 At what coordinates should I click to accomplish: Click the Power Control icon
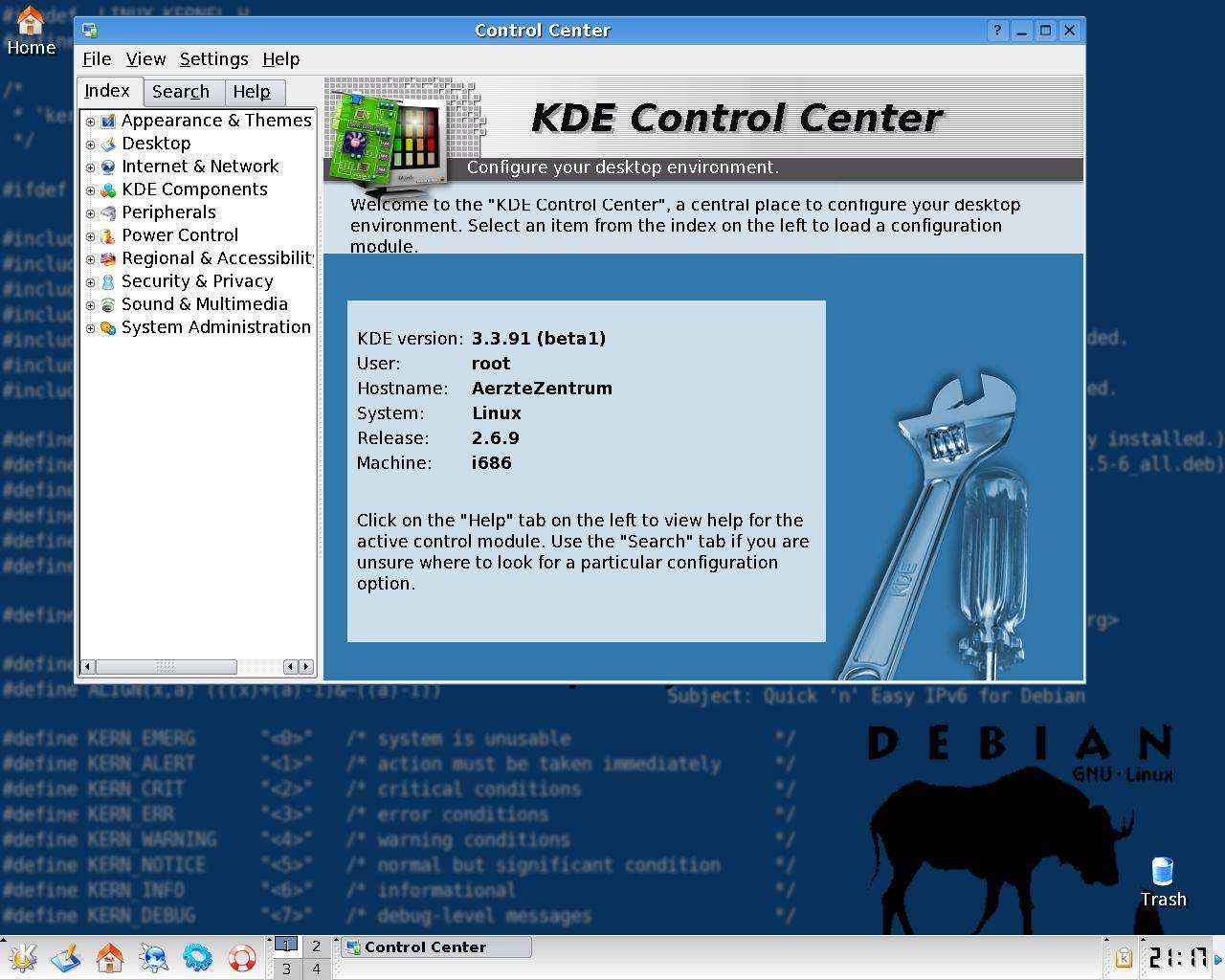pos(108,235)
